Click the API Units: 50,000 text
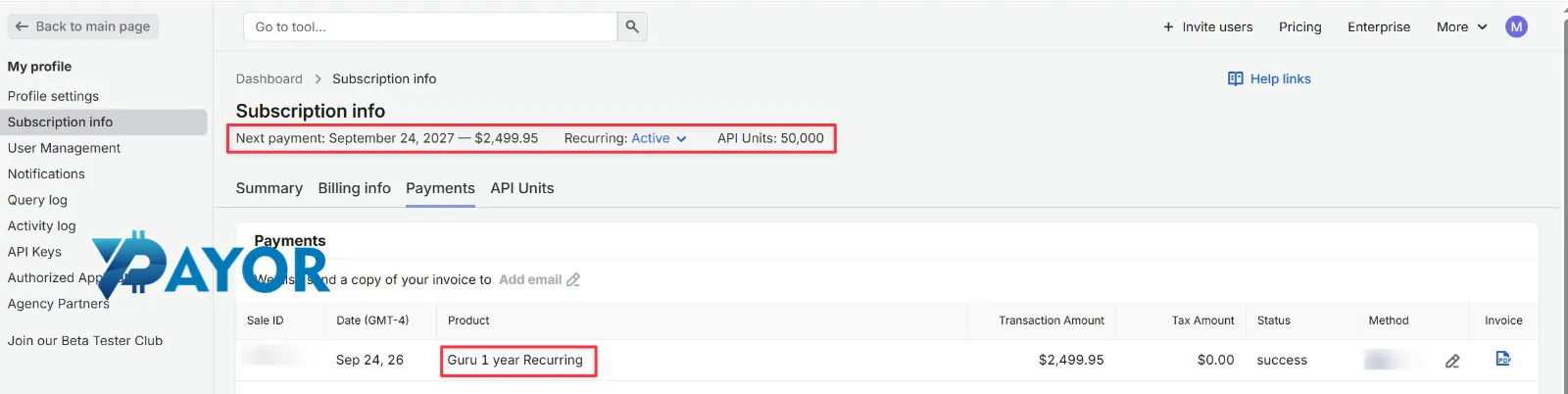Screen dimensions: 1568x394 pos(770,138)
